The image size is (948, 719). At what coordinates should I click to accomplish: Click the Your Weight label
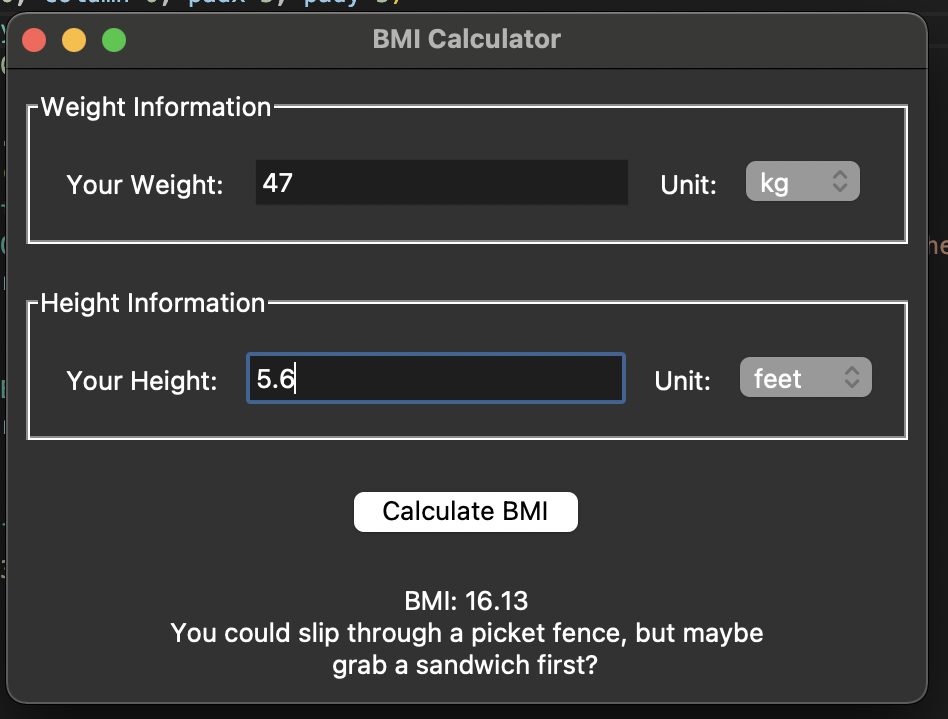[144, 184]
